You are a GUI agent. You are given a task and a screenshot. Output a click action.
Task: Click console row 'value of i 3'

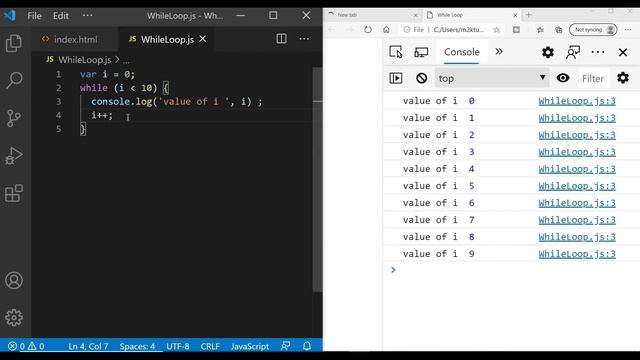tap(510, 152)
